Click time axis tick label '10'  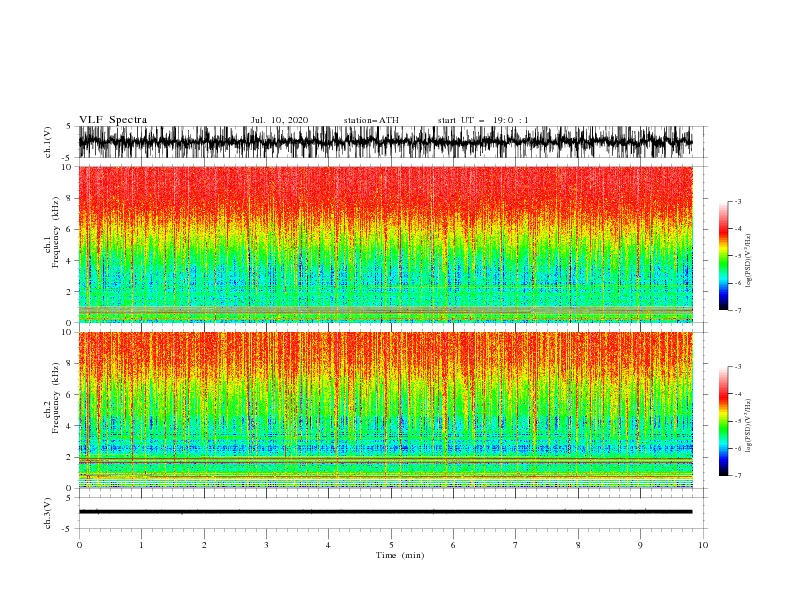tap(703, 545)
